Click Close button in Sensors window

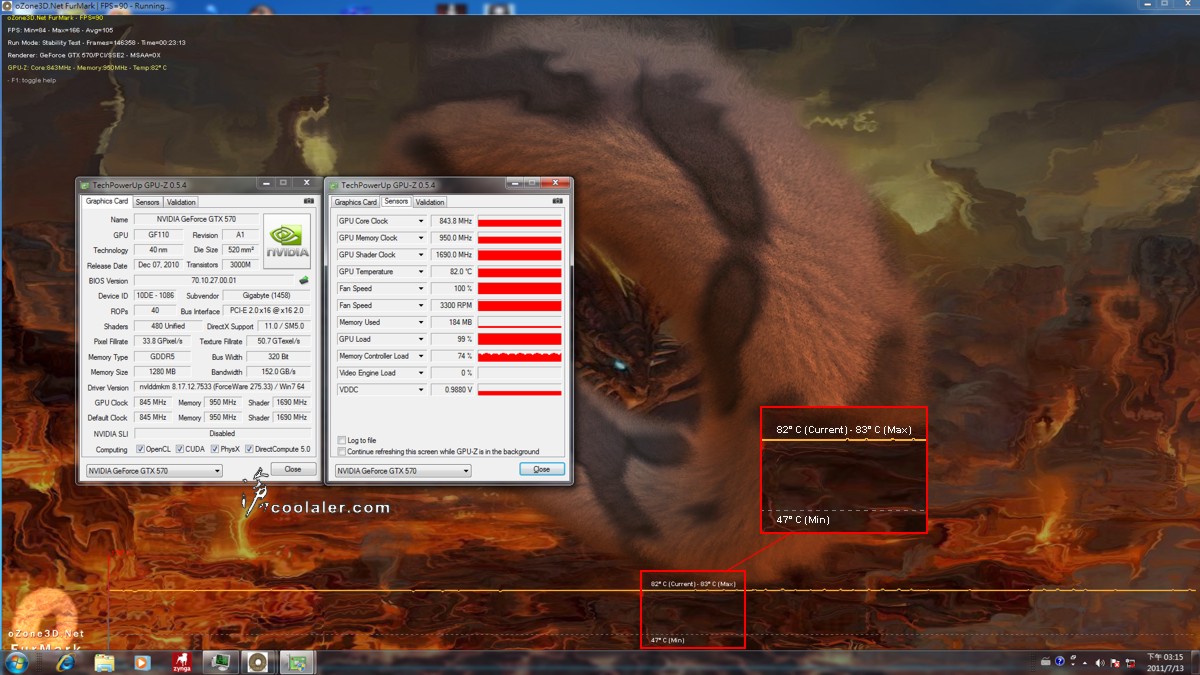[x=542, y=469]
